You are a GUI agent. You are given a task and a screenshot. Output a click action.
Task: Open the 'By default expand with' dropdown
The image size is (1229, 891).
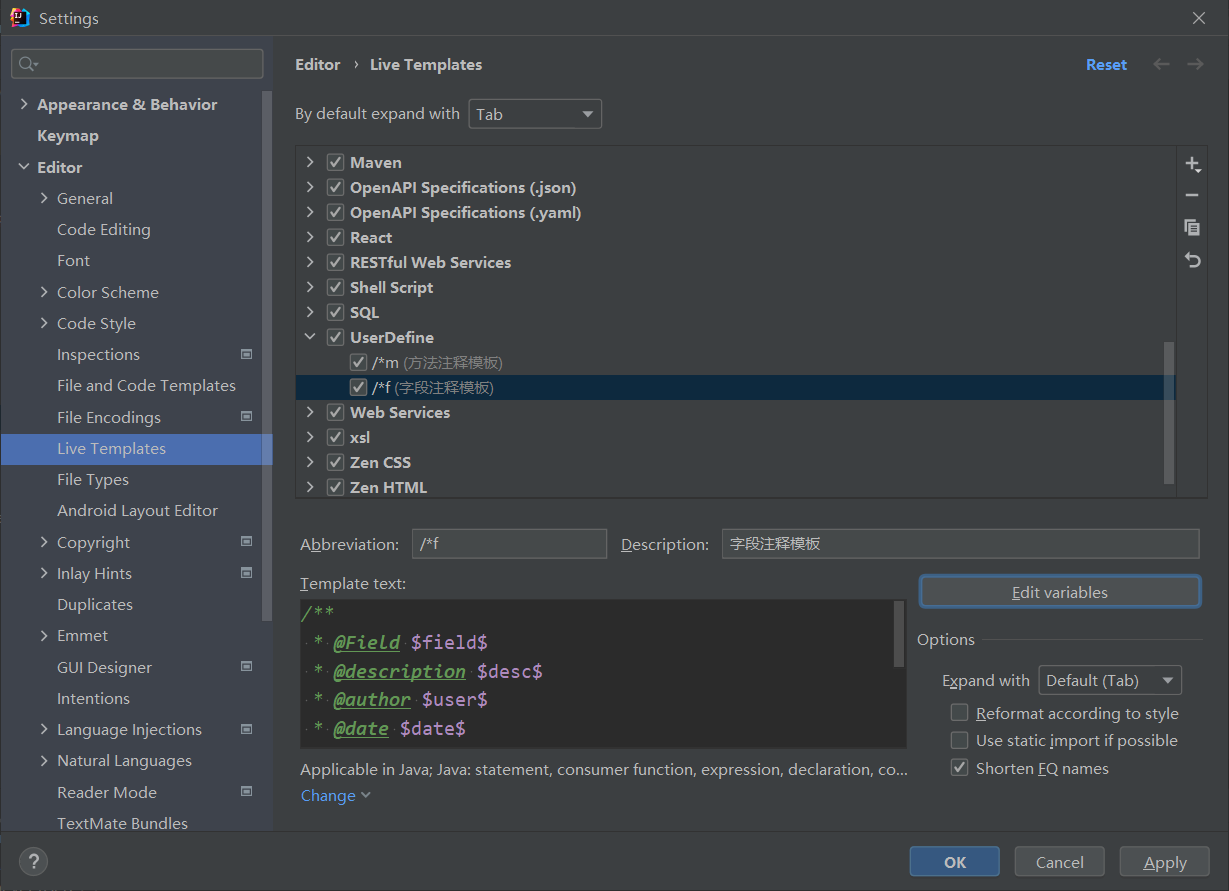click(x=535, y=114)
